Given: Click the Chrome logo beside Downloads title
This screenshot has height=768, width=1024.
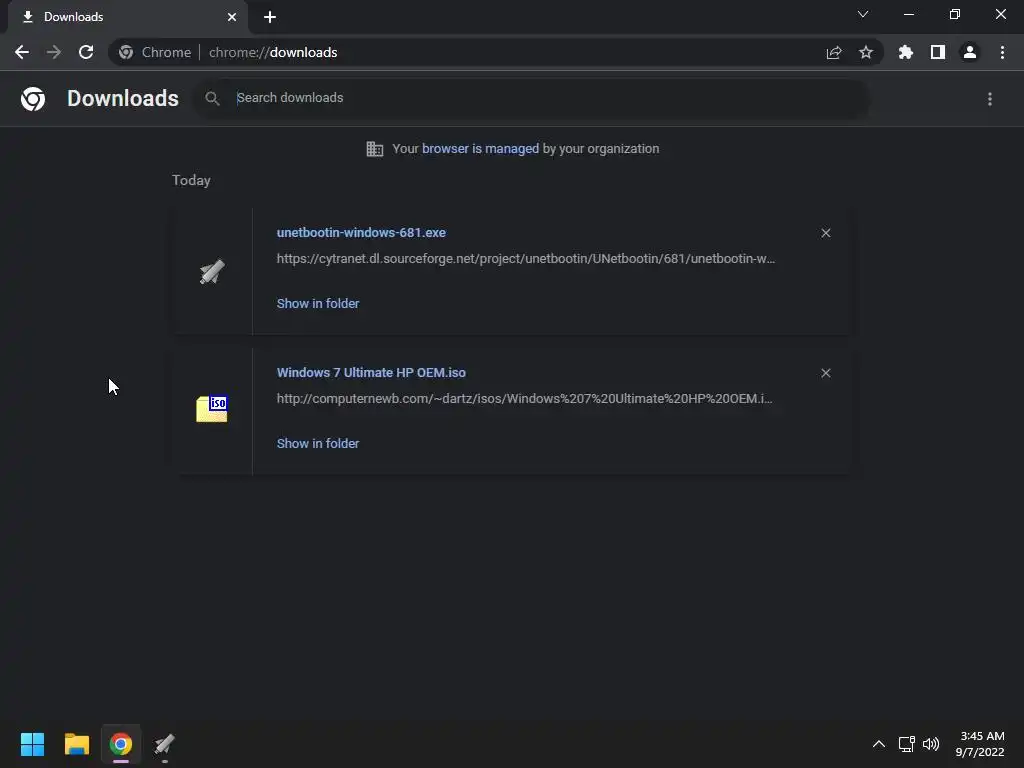Looking at the screenshot, I should click(x=33, y=99).
